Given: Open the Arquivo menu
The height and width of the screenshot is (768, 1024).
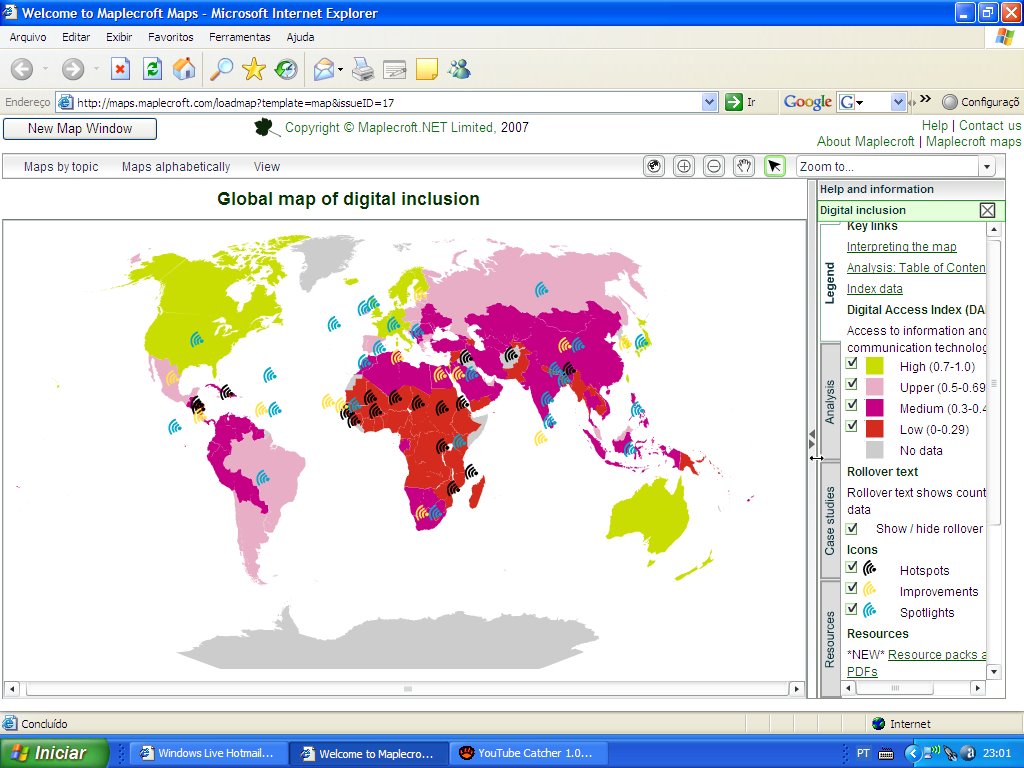Looking at the screenshot, I should pos(27,37).
